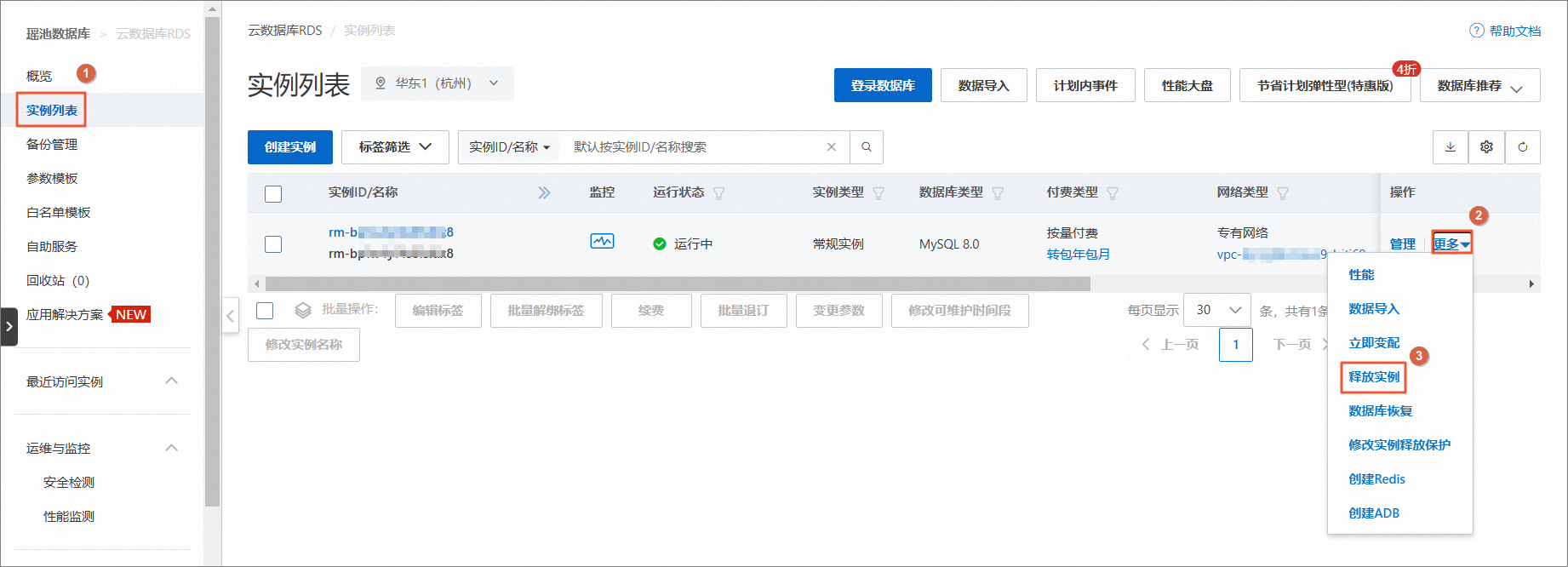Select the rm-b instance row checkbox
The height and width of the screenshot is (567, 1568).
pyautogui.click(x=273, y=244)
